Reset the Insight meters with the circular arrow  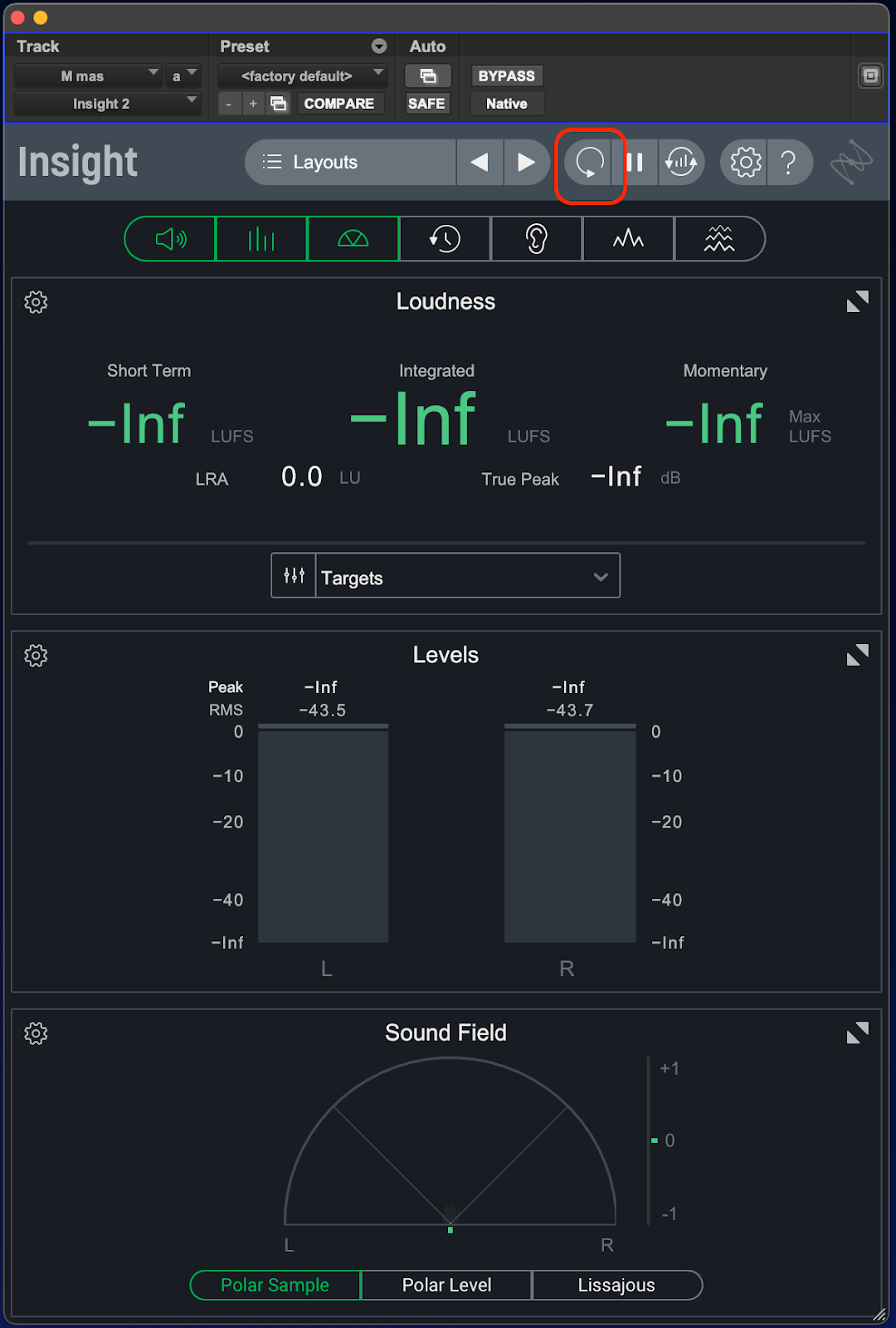(x=589, y=163)
